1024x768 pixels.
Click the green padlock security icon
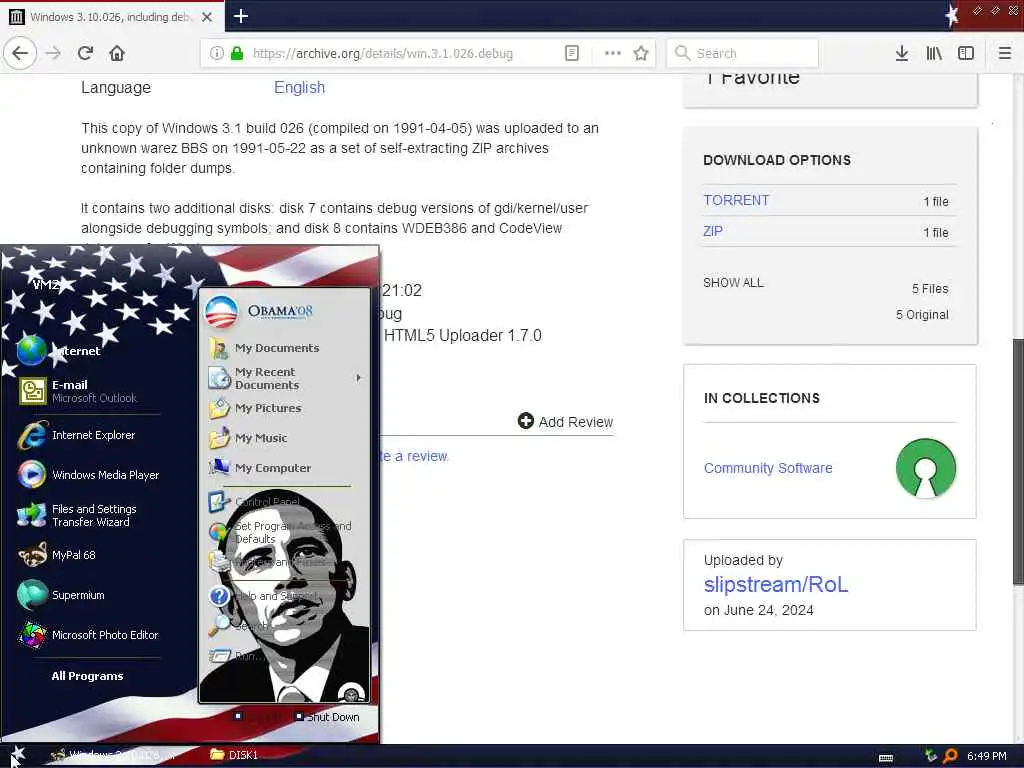point(237,53)
